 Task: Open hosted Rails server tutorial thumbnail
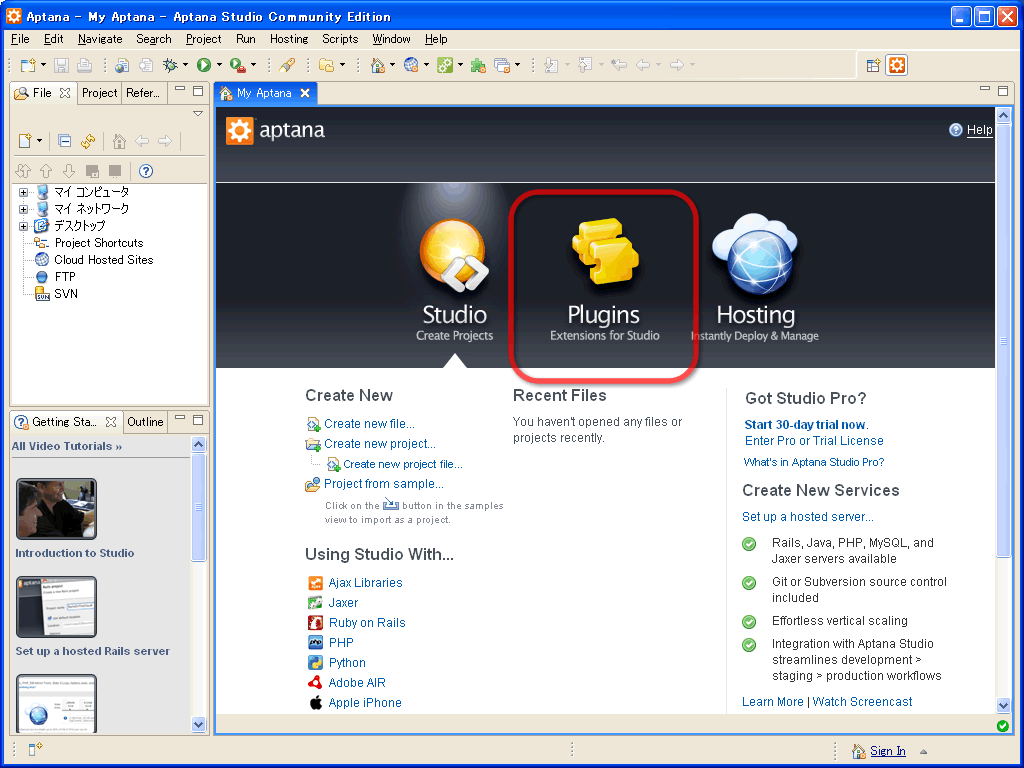[x=56, y=607]
